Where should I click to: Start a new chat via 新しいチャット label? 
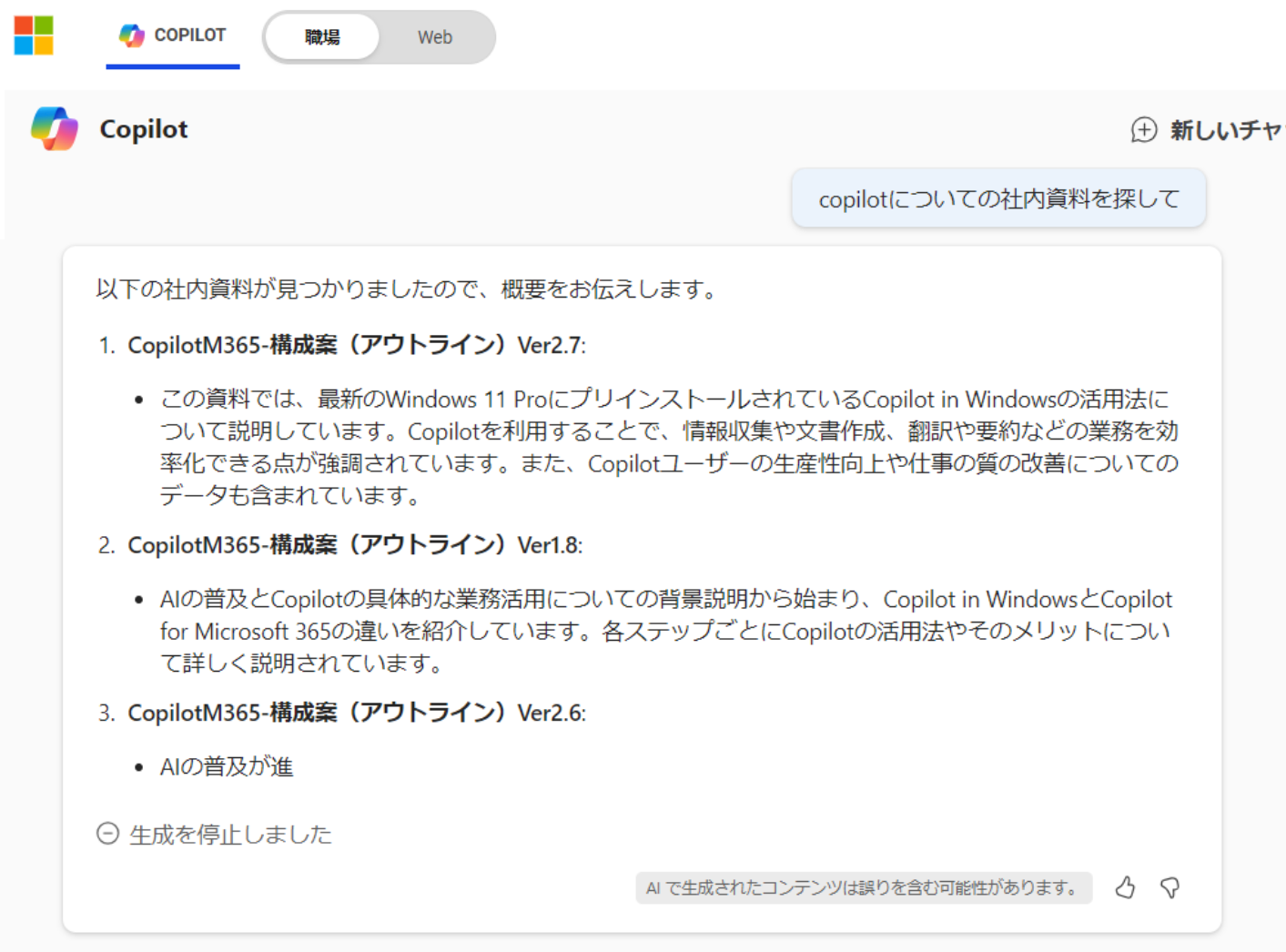pos(1224,130)
